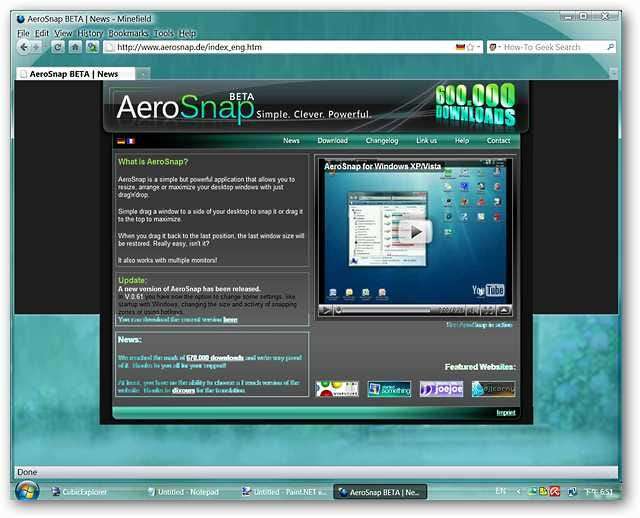Open the 678.000 downloads link
Image resolution: width=640 pixels, height=518 pixels.
(x=215, y=358)
